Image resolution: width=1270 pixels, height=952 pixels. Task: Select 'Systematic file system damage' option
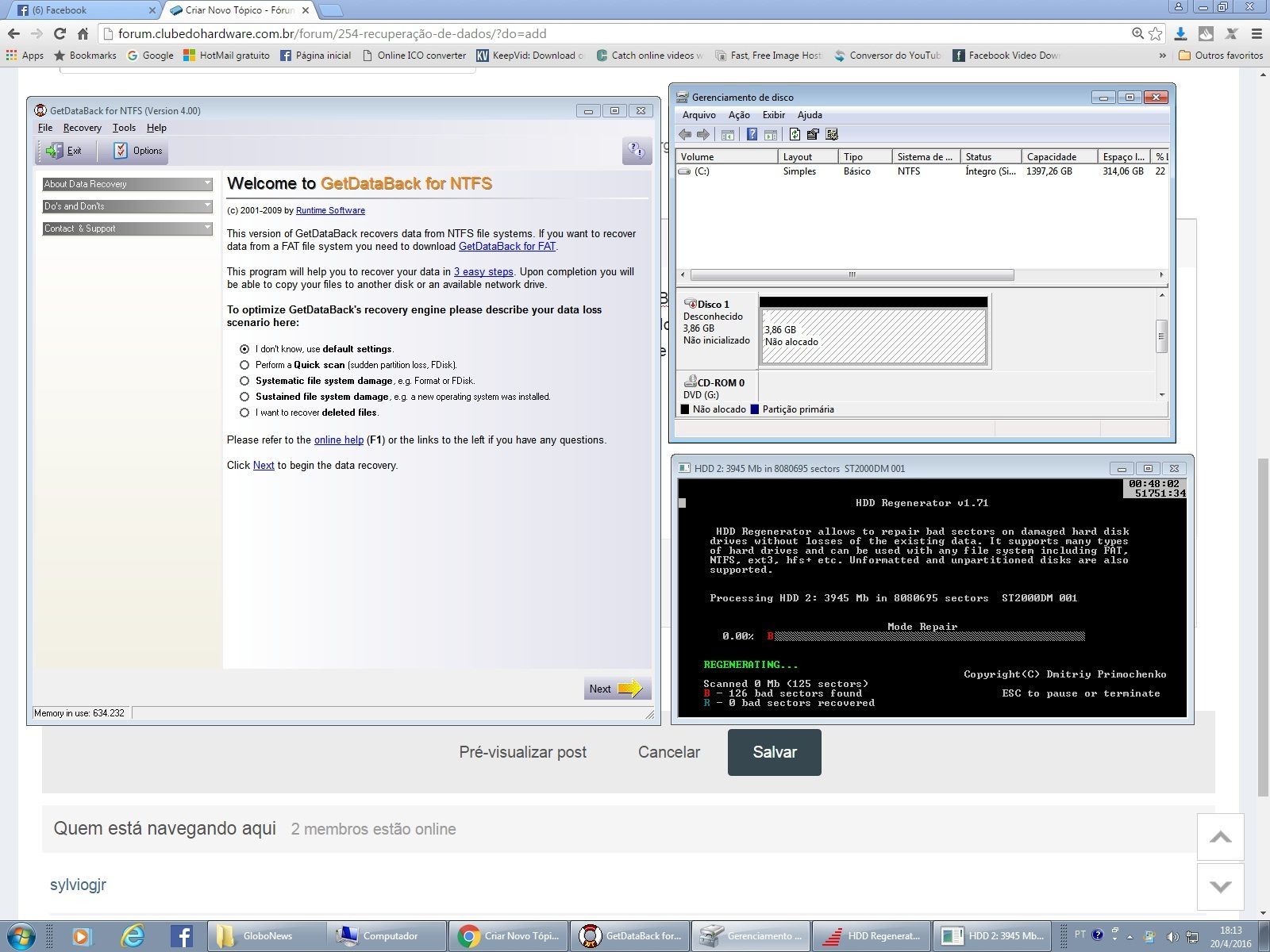pos(244,381)
